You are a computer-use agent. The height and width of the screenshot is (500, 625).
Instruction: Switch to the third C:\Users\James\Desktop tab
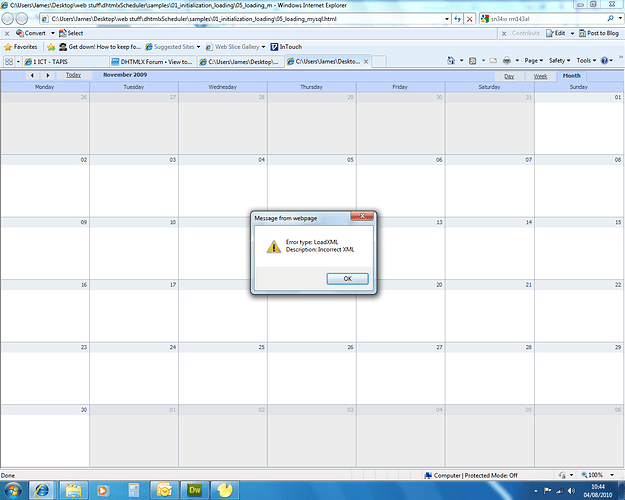tap(241, 62)
